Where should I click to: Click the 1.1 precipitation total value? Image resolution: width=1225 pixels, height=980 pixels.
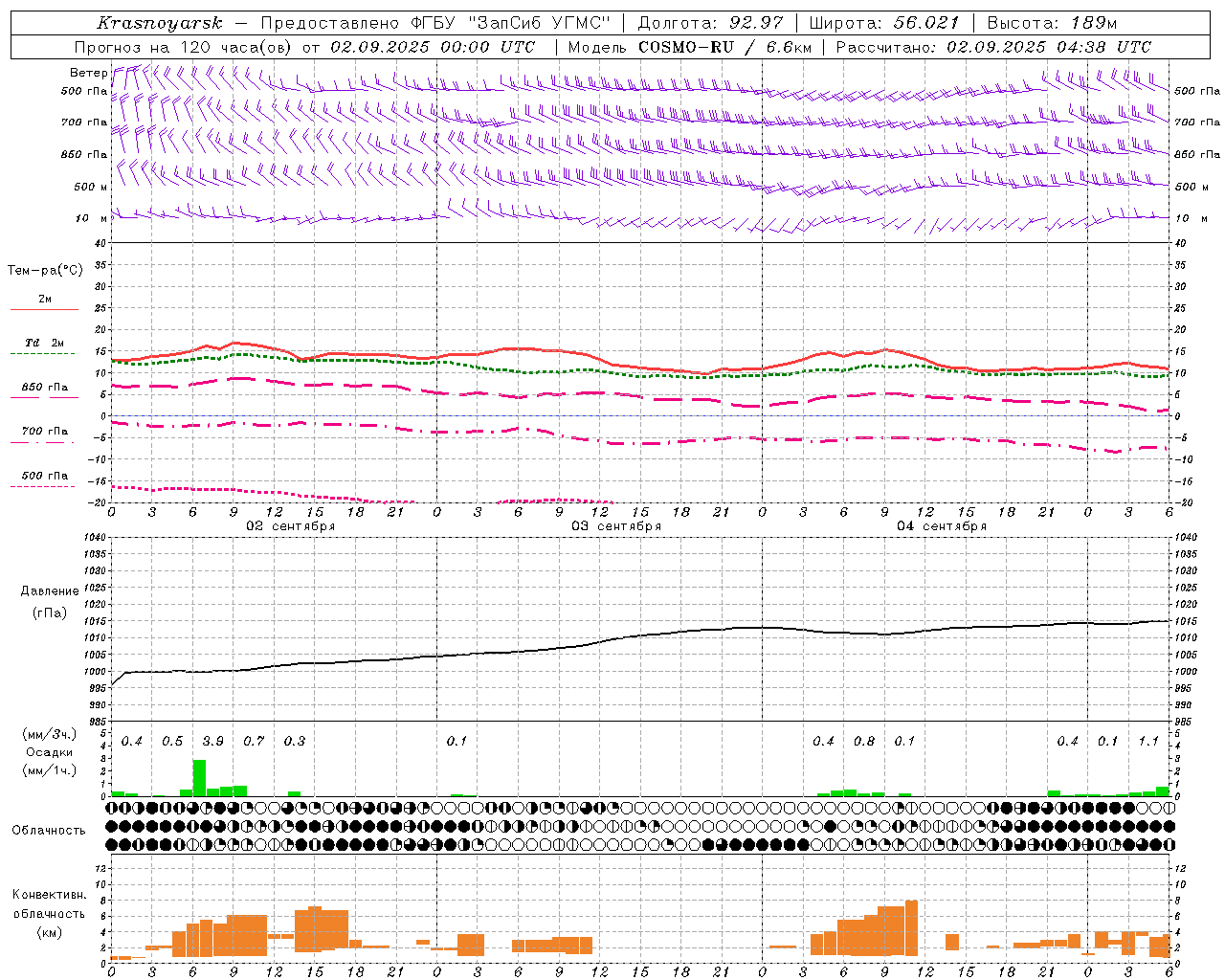tap(1148, 742)
